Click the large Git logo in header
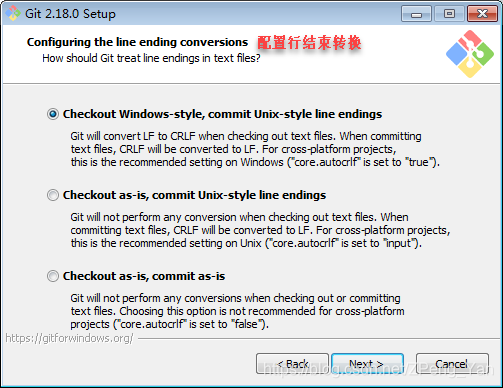 point(470,54)
